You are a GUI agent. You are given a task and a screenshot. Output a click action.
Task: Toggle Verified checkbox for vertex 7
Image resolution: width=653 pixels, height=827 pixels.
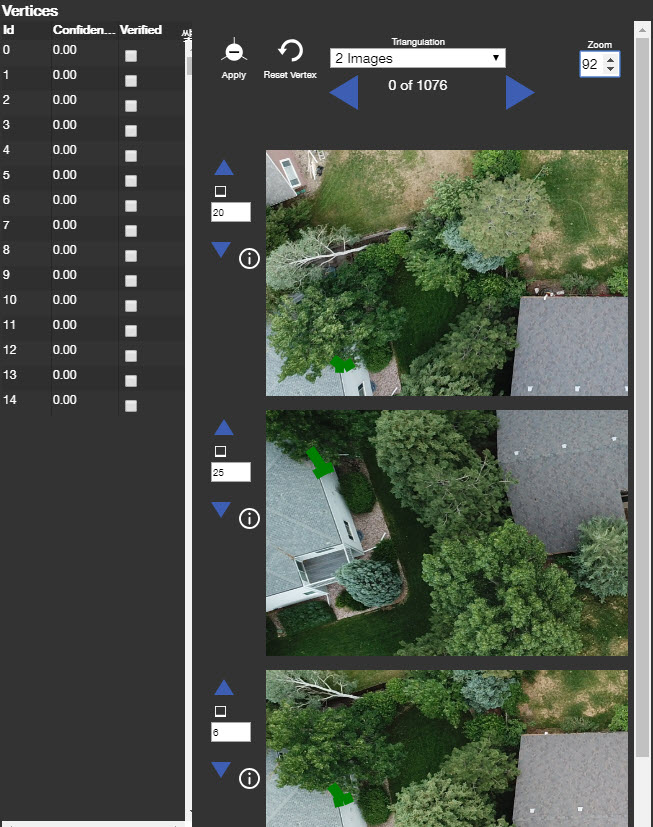pos(131,231)
